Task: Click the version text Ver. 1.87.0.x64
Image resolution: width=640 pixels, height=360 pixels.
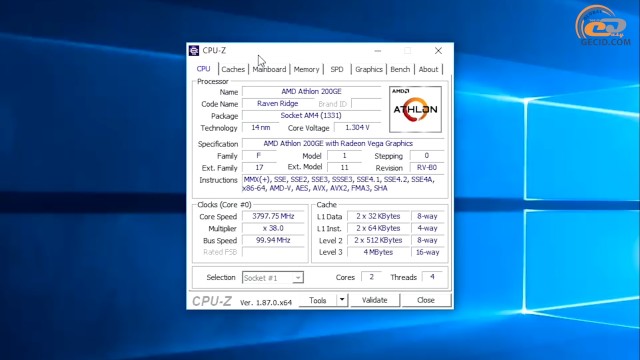Action: point(266,303)
